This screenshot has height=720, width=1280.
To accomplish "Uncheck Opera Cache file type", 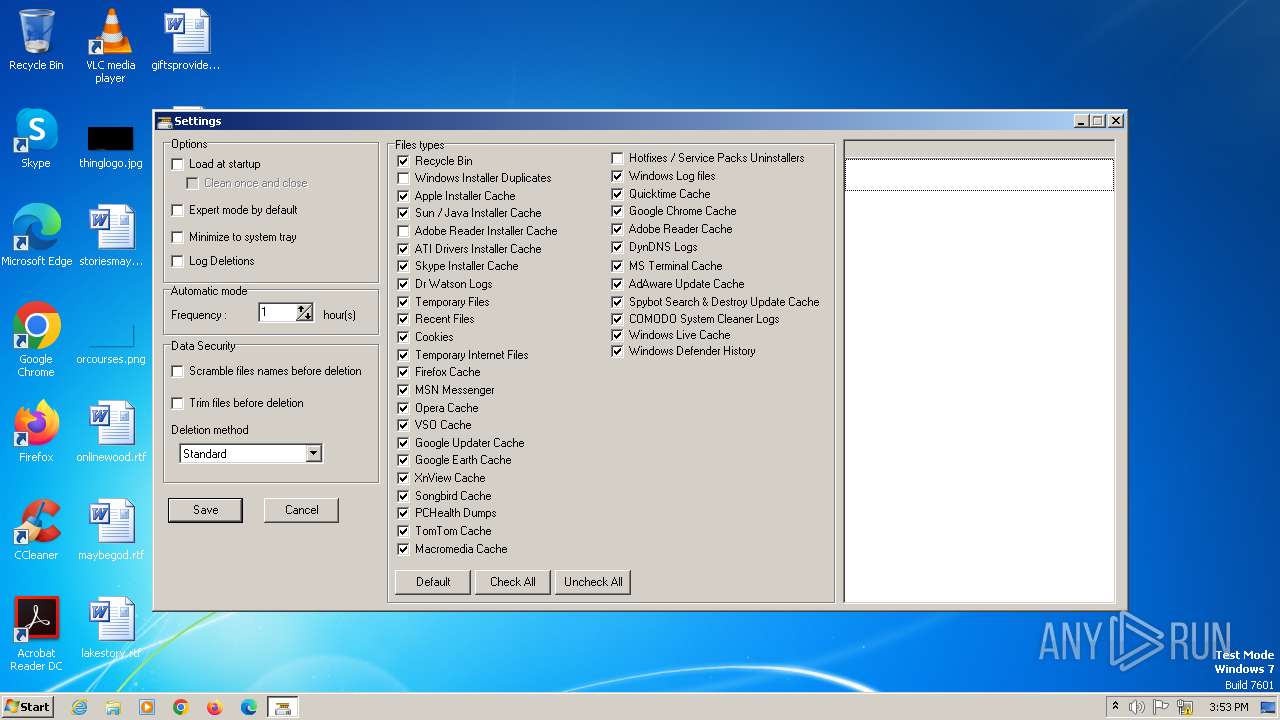I will 403,408.
